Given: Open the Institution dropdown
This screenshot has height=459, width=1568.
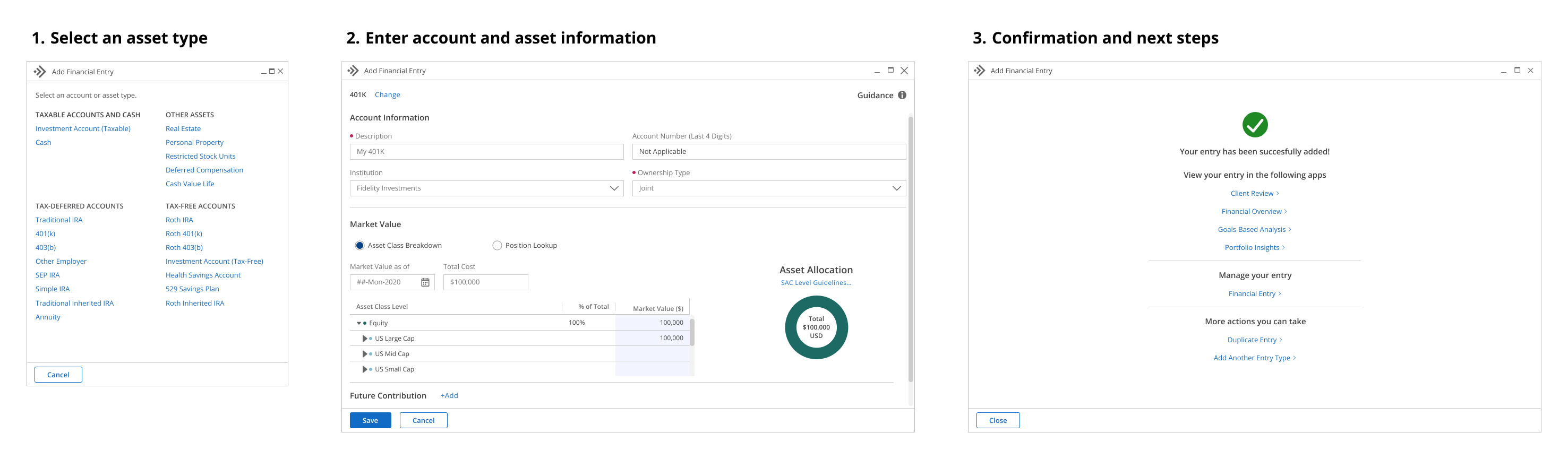Looking at the screenshot, I should click(486, 188).
